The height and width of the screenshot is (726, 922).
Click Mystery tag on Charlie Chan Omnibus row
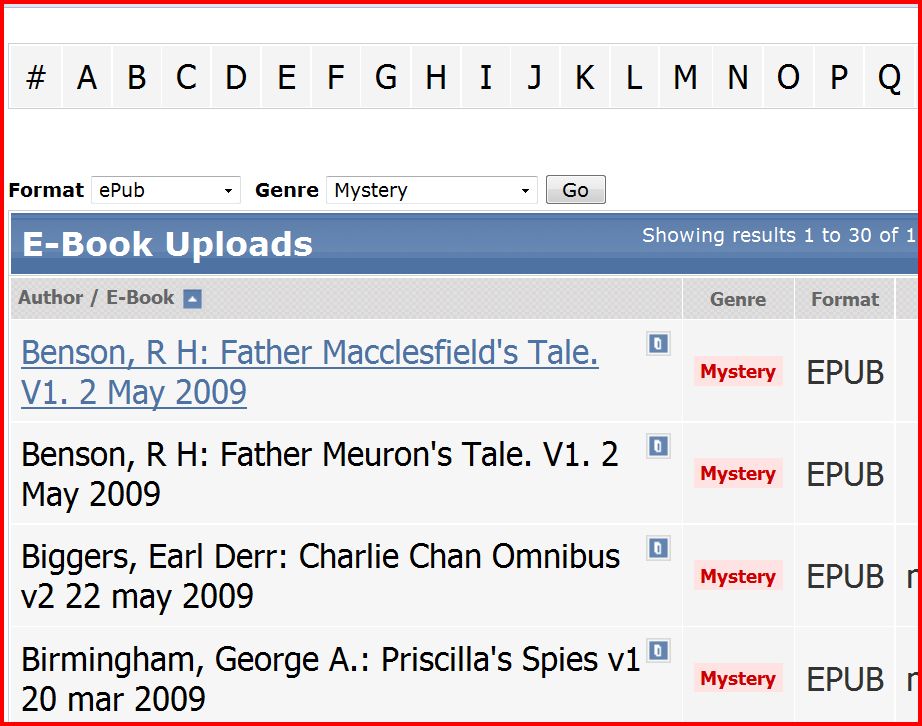point(738,577)
